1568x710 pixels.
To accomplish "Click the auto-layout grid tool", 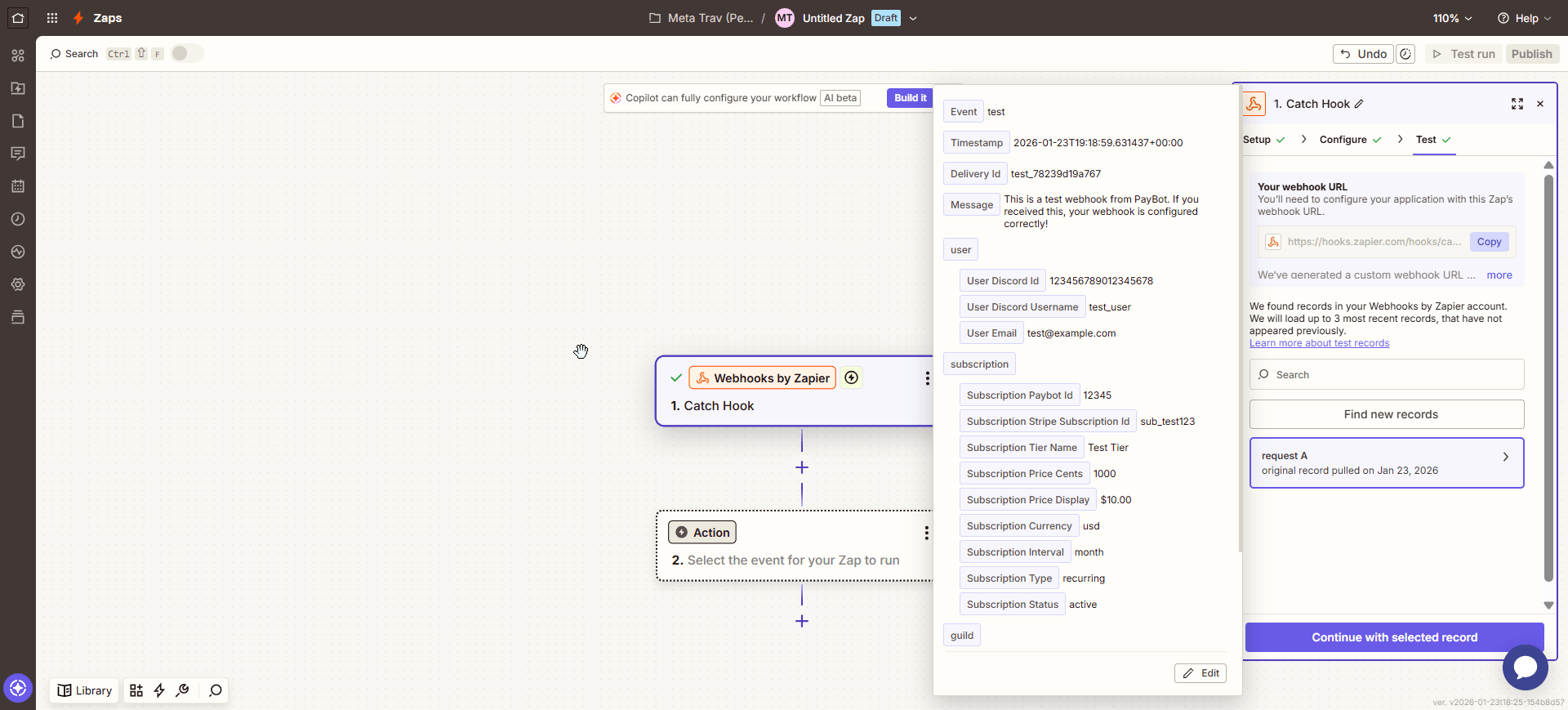I will (x=136, y=690).
